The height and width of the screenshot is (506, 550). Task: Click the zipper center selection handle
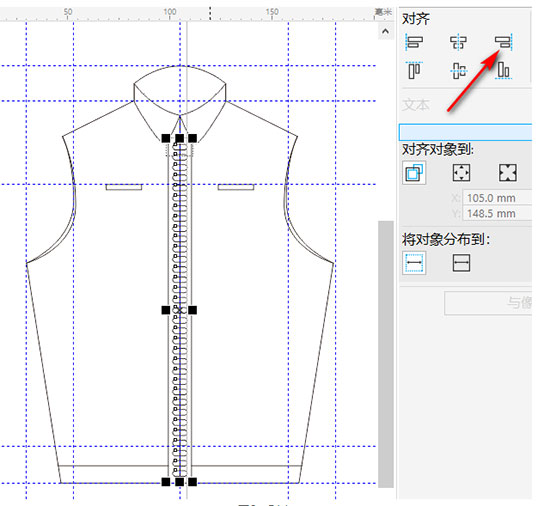180,310
